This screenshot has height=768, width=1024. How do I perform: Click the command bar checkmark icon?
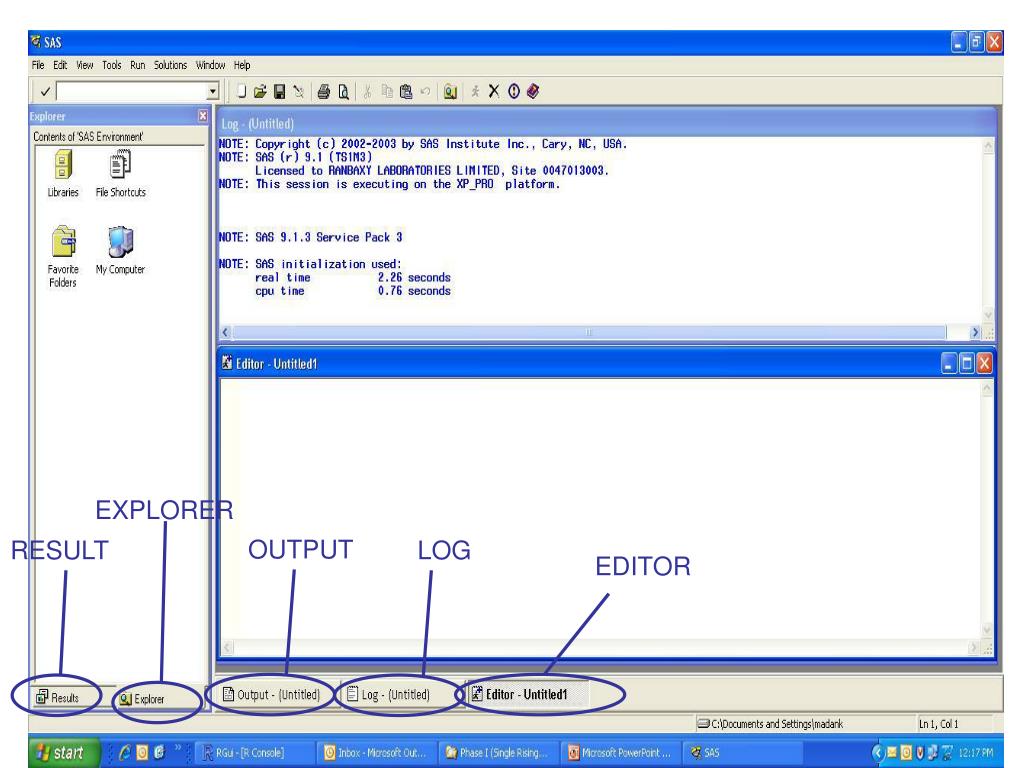[x=45, y=91]
